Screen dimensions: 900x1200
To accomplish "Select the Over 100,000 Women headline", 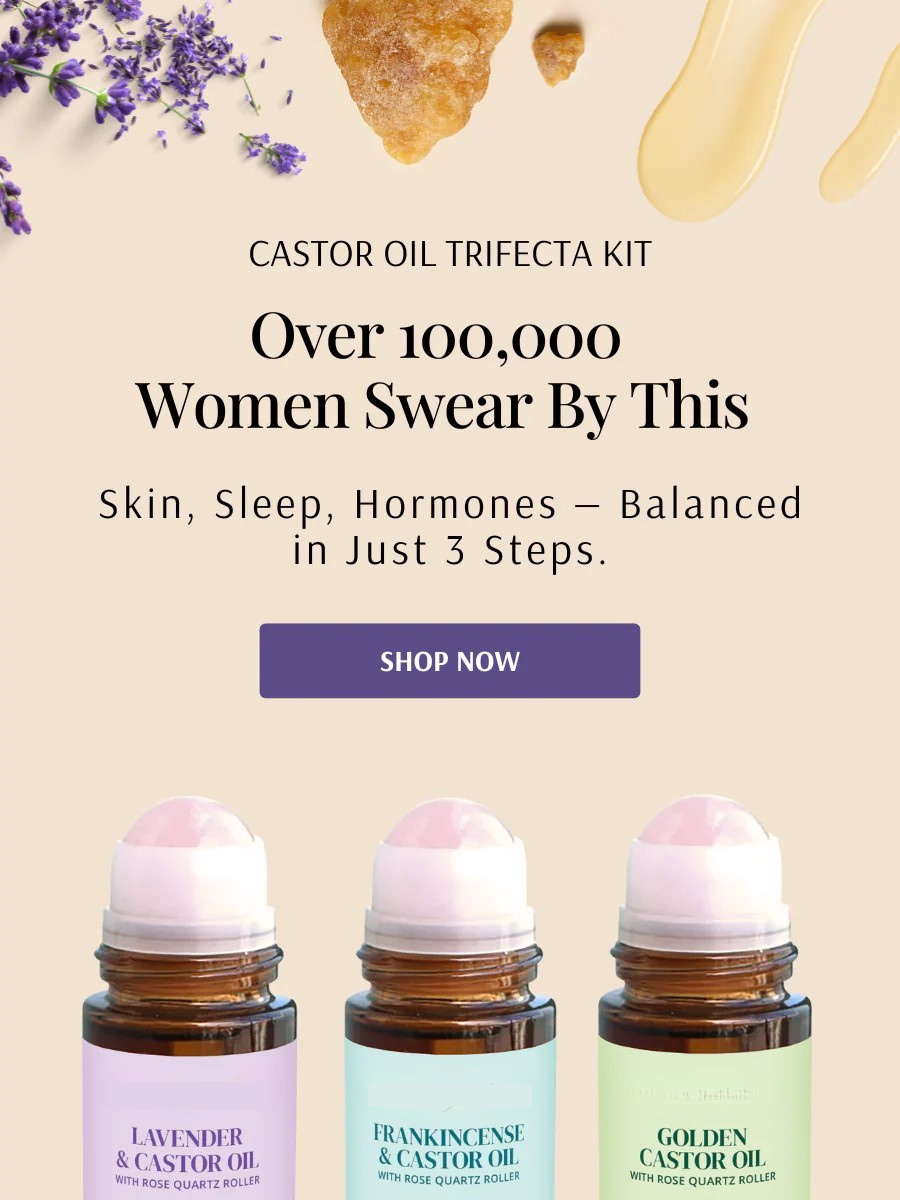I will tap(443, 371).
